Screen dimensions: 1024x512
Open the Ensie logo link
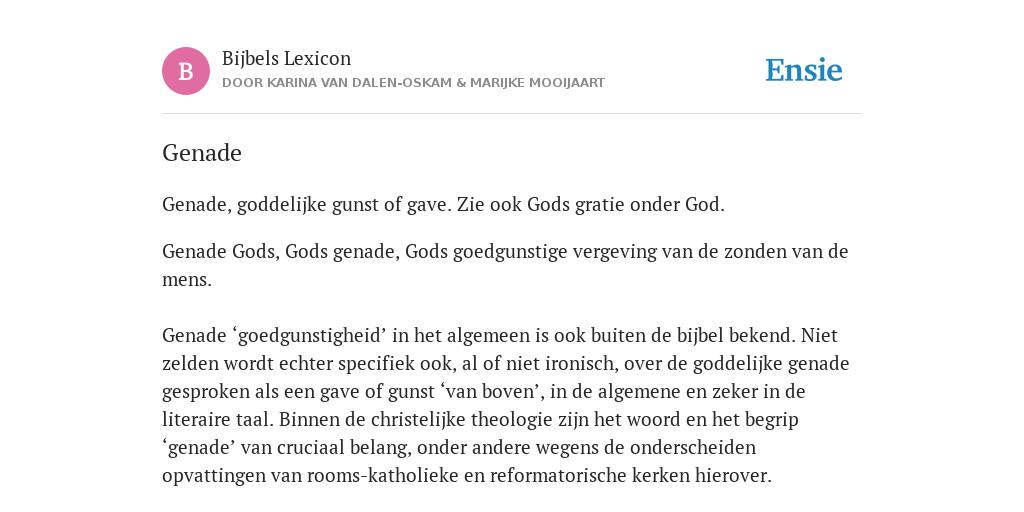tap(804, 71)
